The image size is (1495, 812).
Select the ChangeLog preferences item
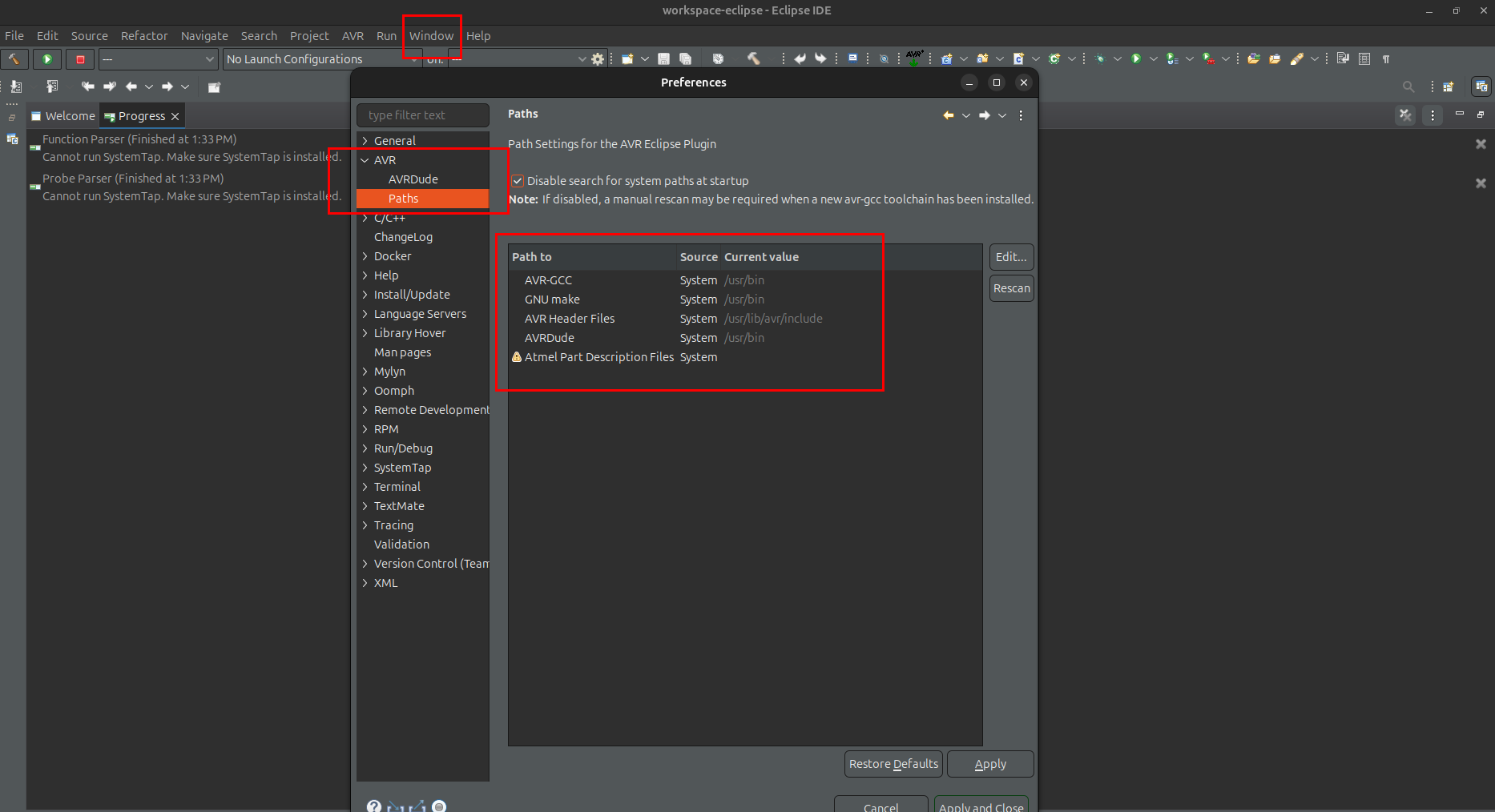point(403,237)
